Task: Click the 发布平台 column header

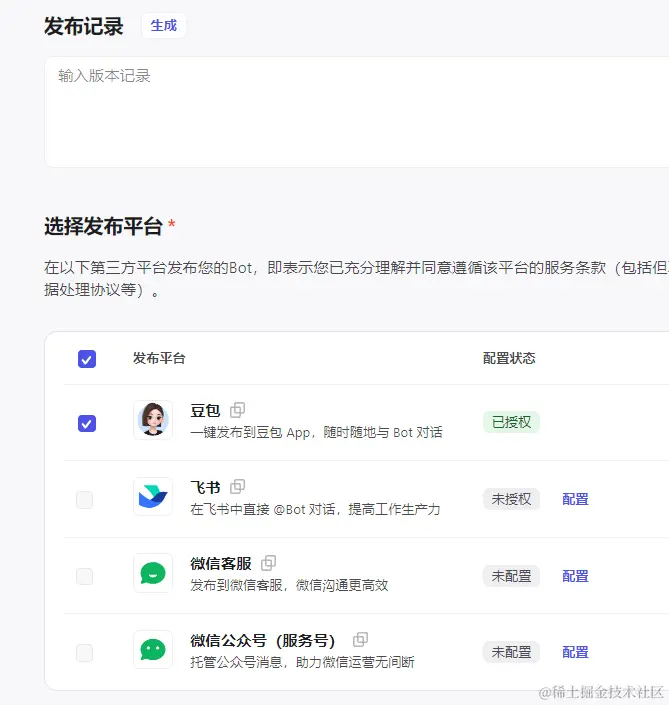Action: pyautogui.click(x=159, y=358)
